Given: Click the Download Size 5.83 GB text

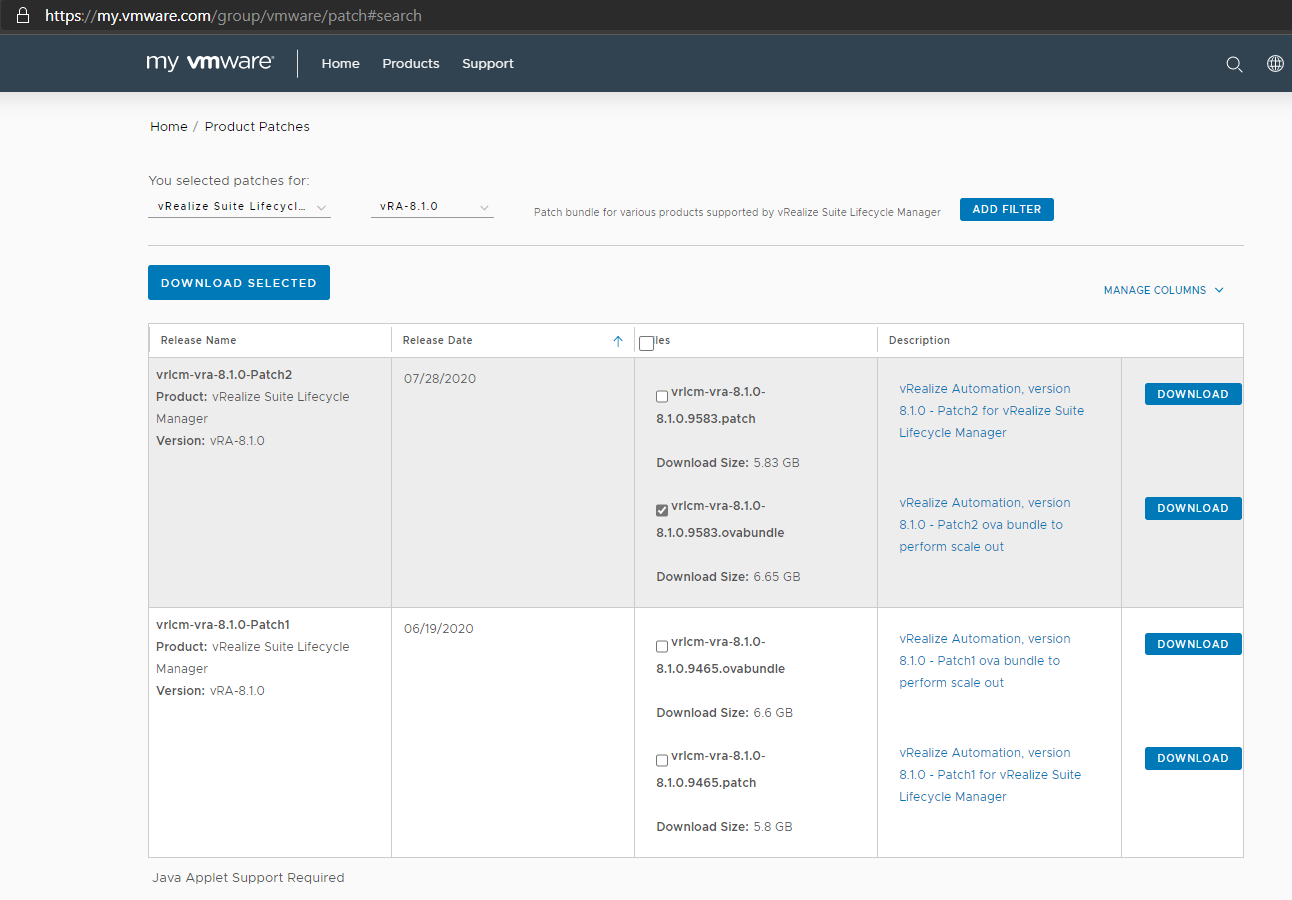Looking at the screenshot, I should click(728, 463).
